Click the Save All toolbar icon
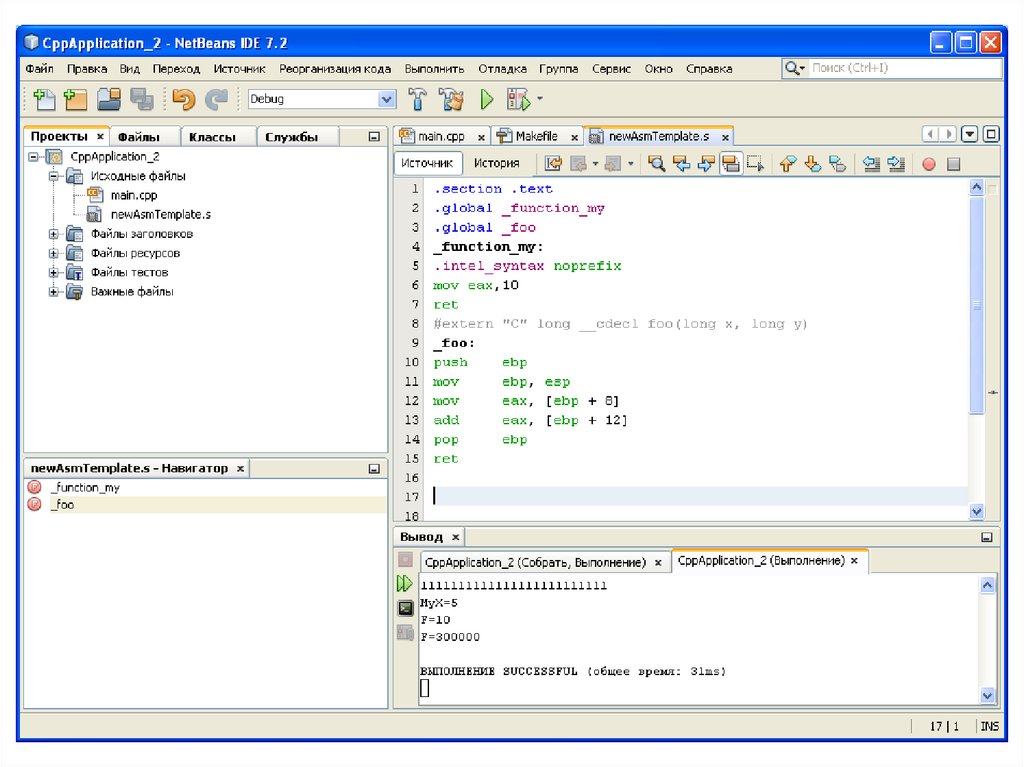Screen dimensions: 1024x767 coord(141,99)
